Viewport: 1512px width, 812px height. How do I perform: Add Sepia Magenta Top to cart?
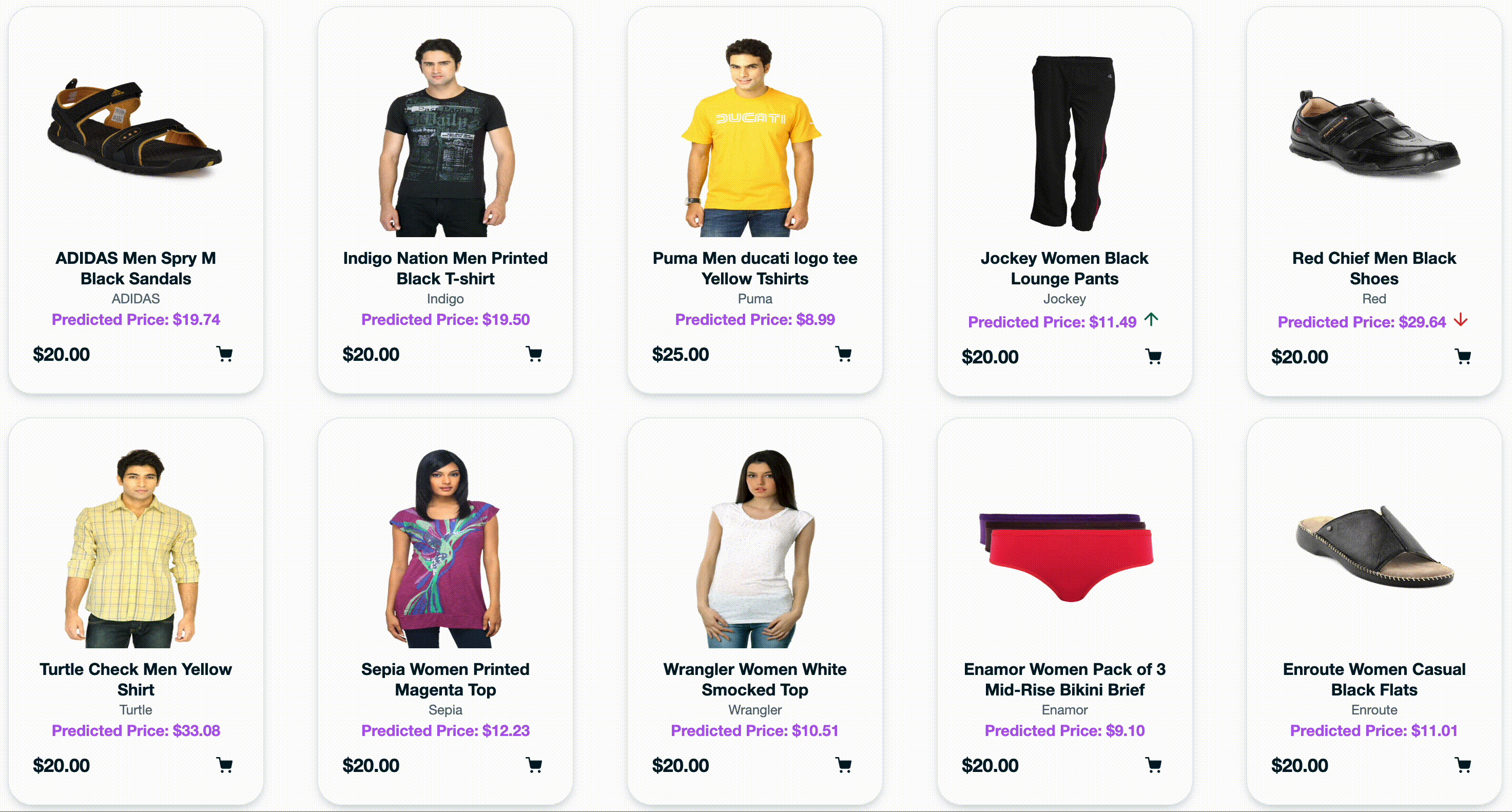point(534,765)
